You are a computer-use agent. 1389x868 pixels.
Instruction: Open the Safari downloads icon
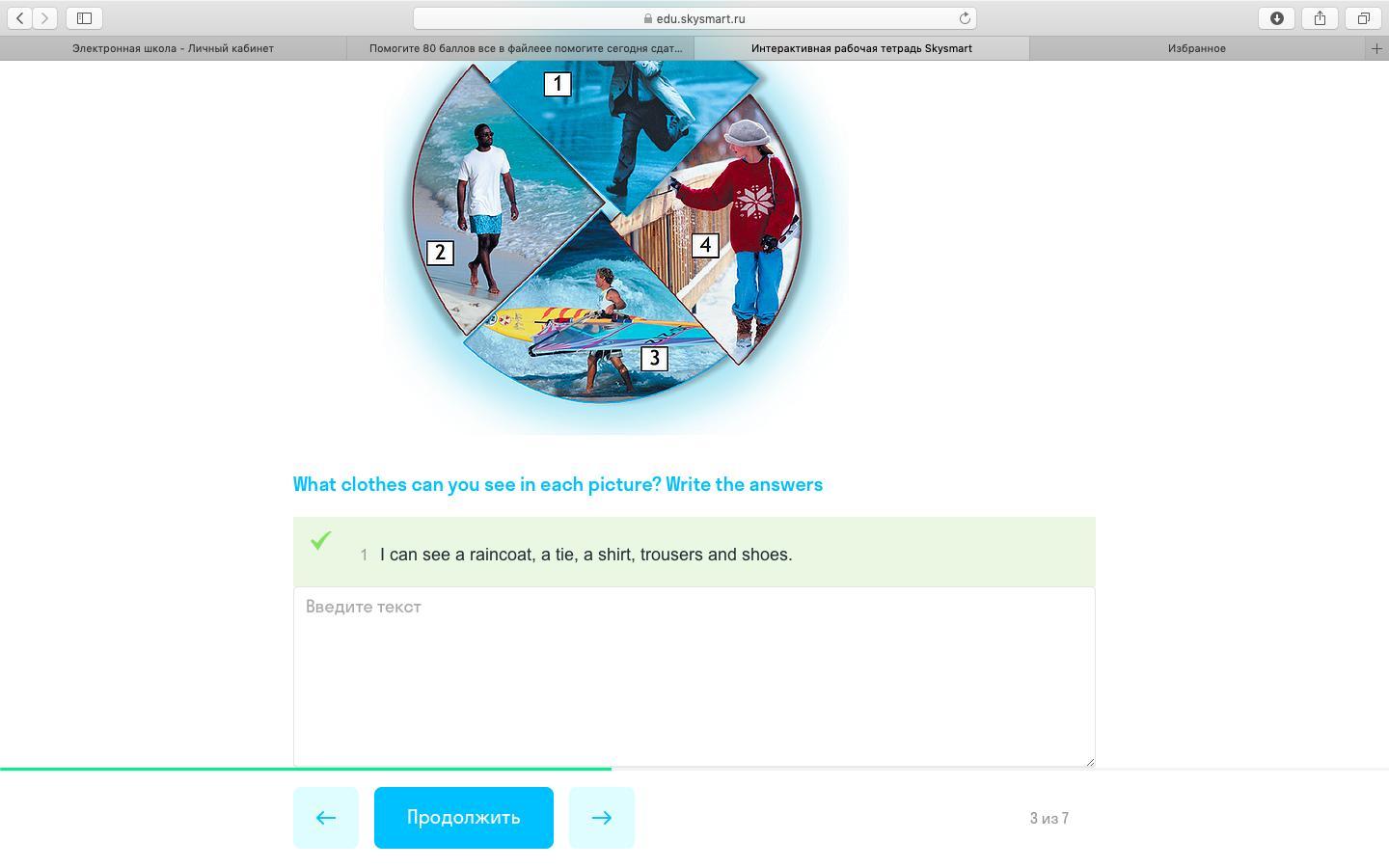click(1276, 18)
